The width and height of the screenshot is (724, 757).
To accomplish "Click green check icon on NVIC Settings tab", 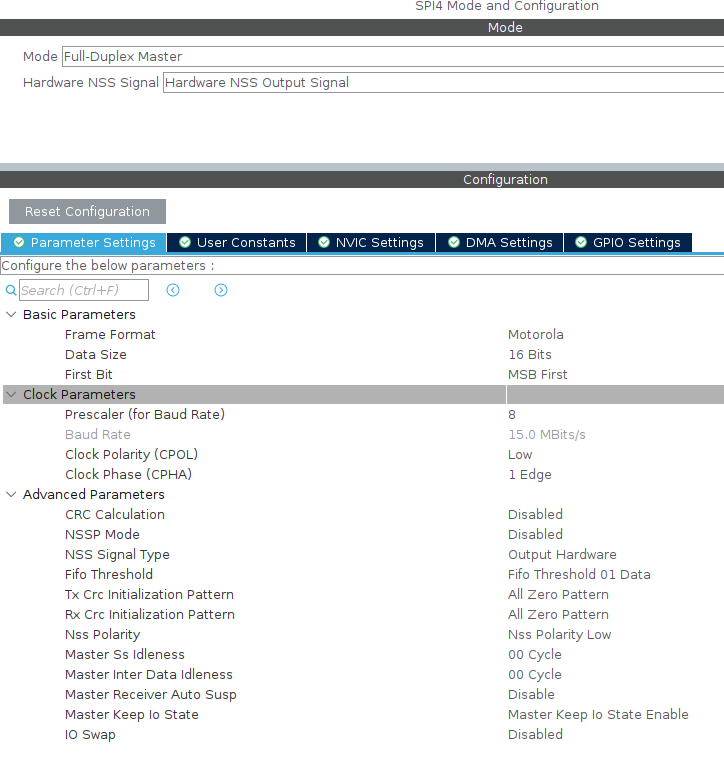I will 324,242.
